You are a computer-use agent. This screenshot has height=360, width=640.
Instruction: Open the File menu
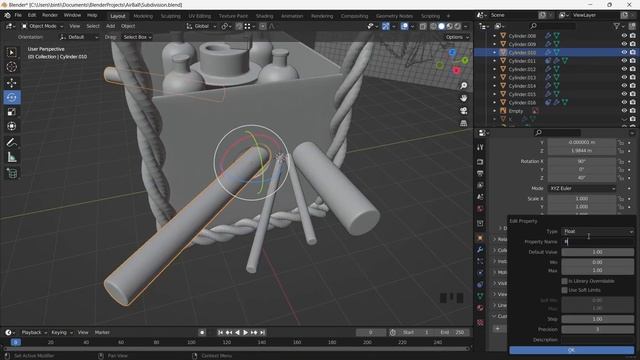coord(18,16)
